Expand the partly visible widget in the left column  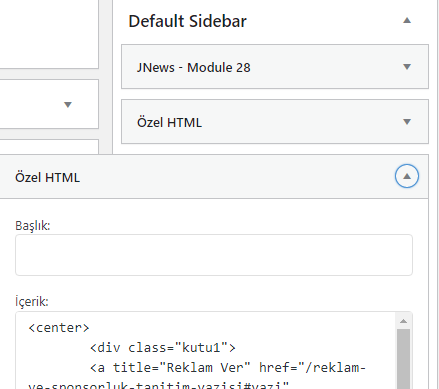tap(68, 105)
